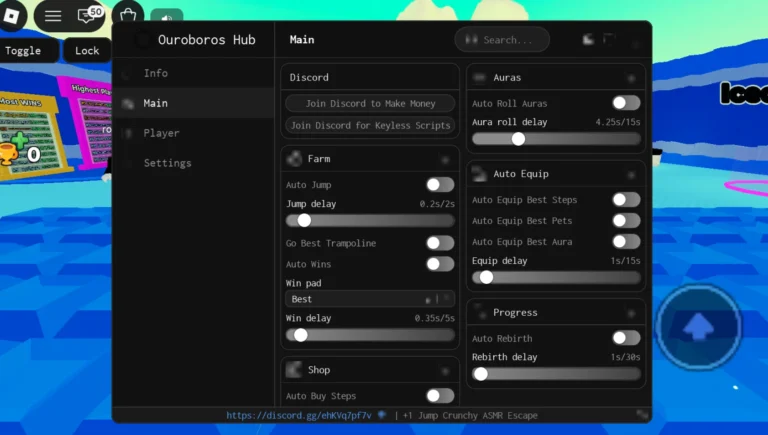
Task: Click the '0.2s/2s' jump delay value
Action: pos(437,204)
